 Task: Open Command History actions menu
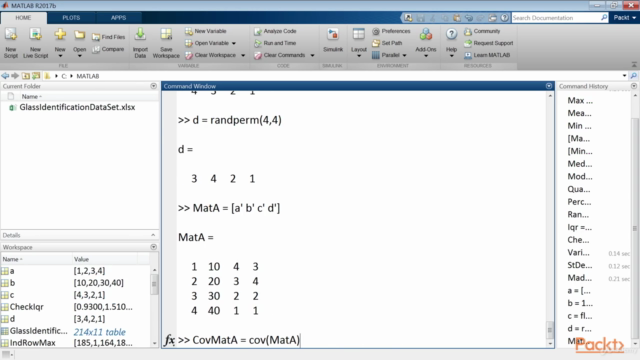coord(633,86)
